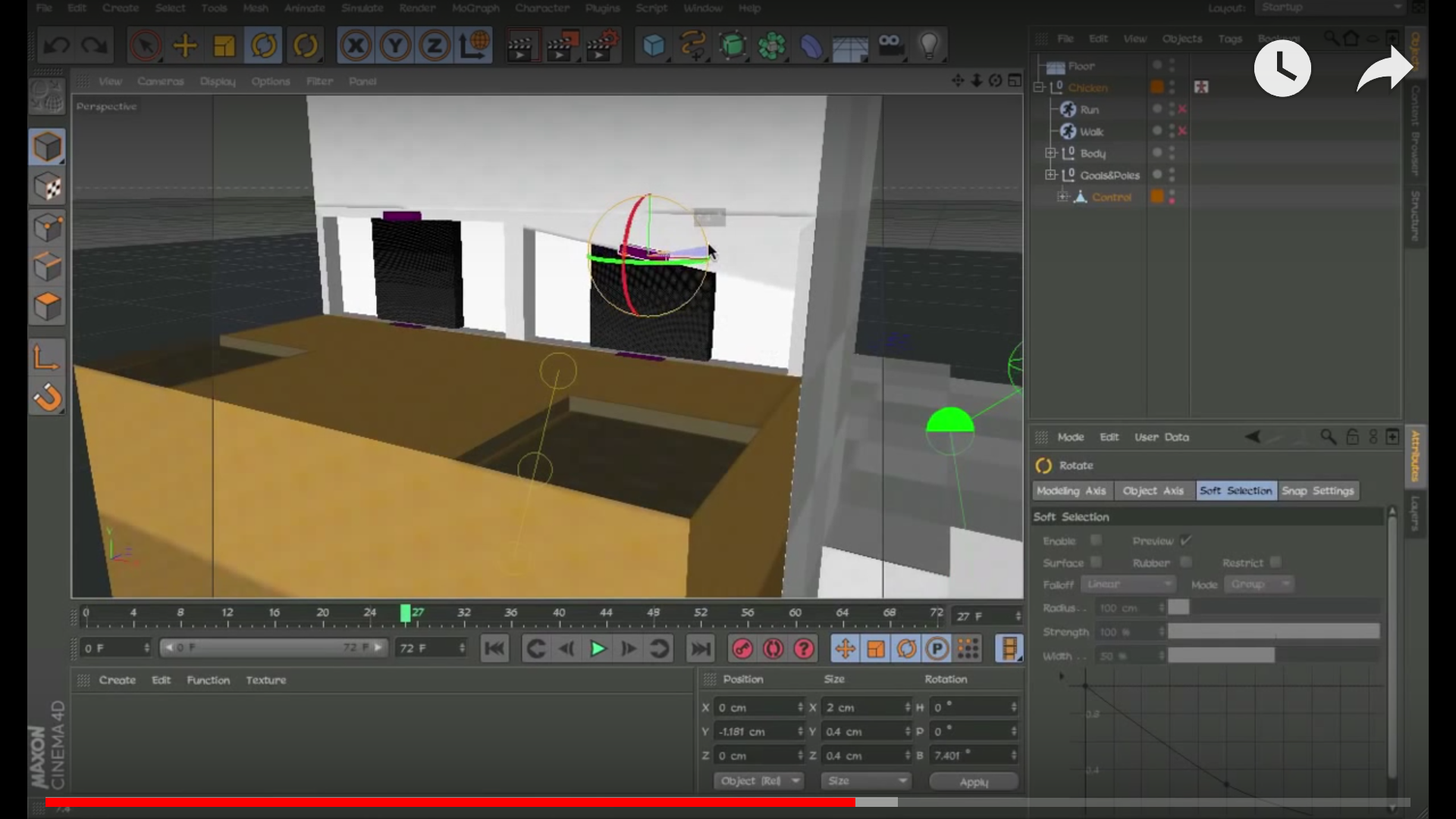Select Points mode icon
The image size is (1456, 819).
[x=48, y=227]
